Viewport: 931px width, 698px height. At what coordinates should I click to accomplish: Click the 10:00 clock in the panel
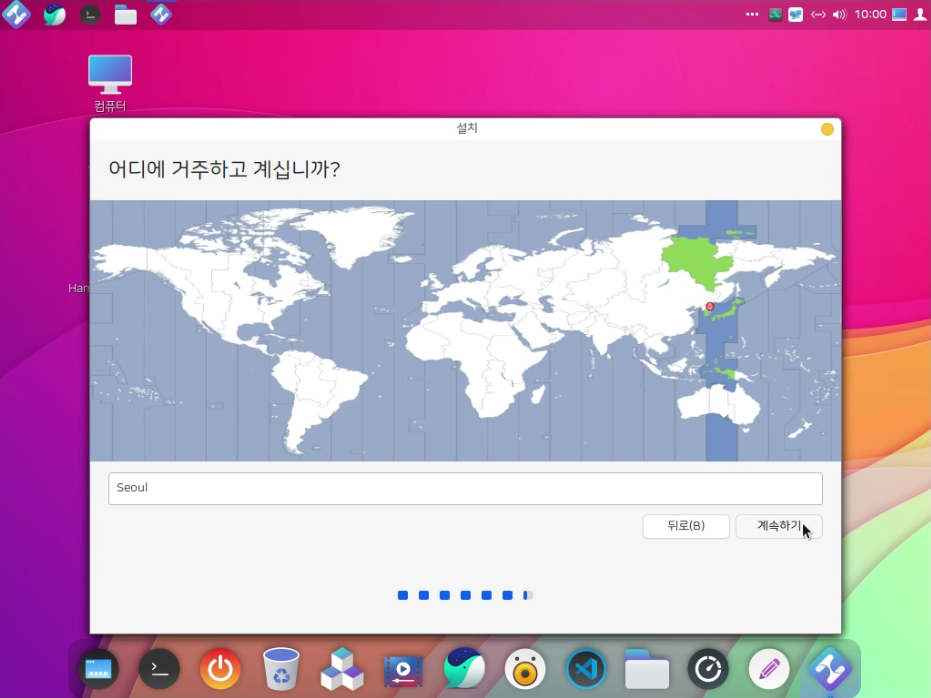[870, 15]
